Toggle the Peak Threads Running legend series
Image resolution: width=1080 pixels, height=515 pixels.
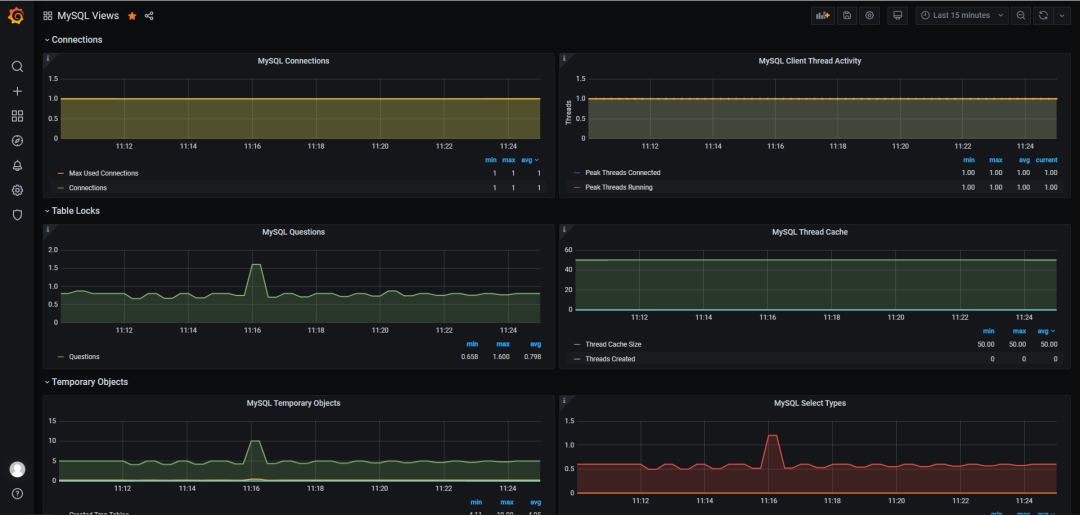tap(619, 187)
